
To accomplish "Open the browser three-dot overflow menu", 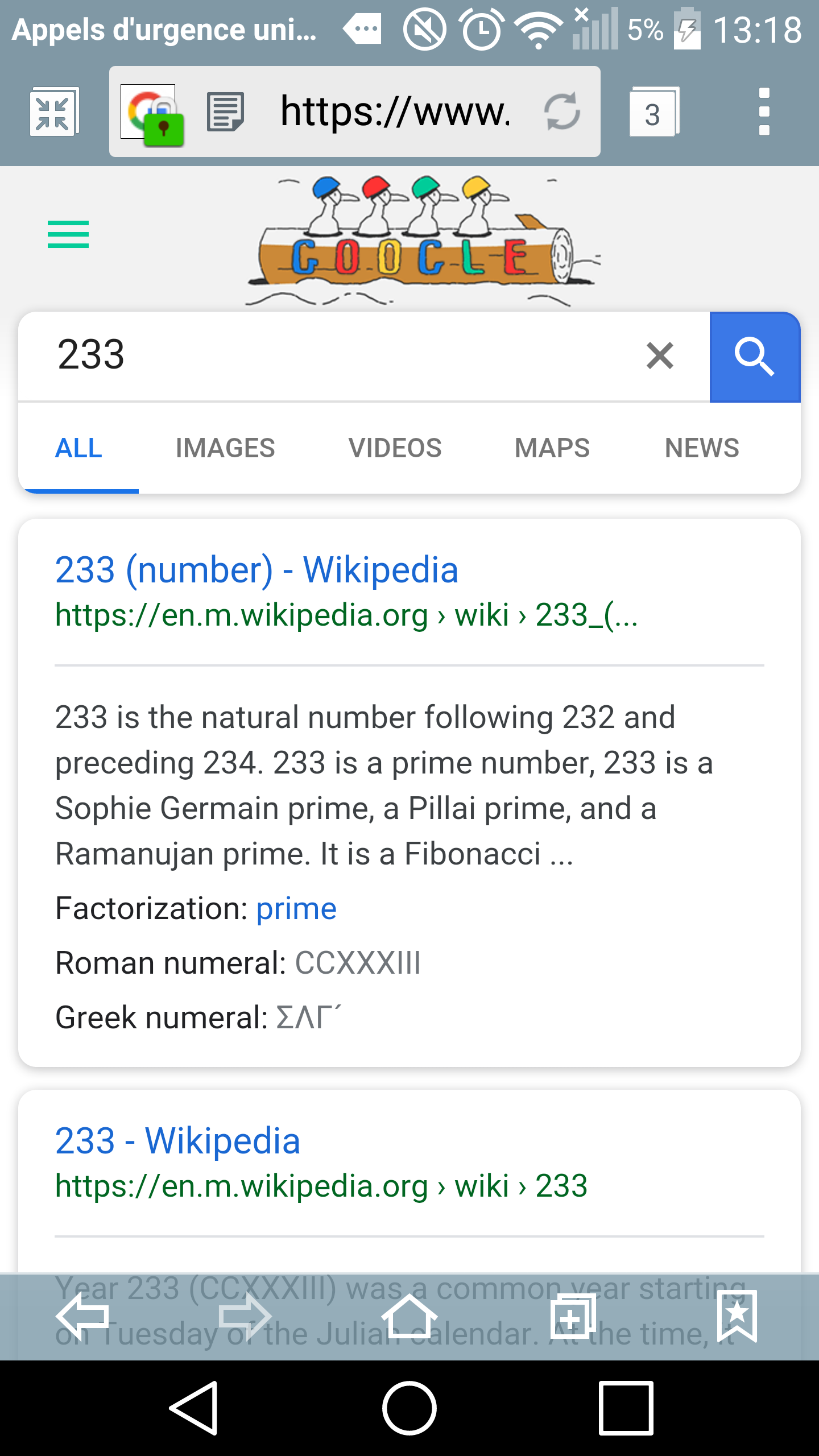I will coord(764,112).
